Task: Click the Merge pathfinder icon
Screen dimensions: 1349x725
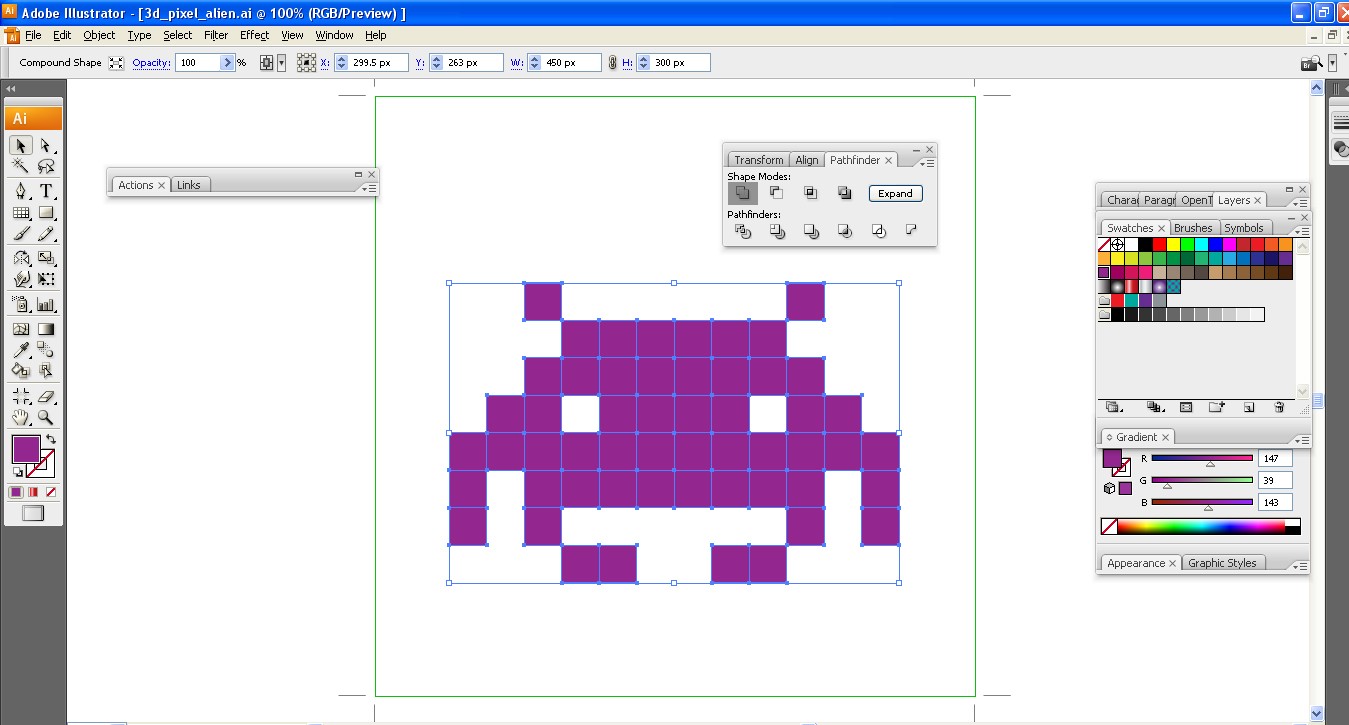Action: coord(810,231)
